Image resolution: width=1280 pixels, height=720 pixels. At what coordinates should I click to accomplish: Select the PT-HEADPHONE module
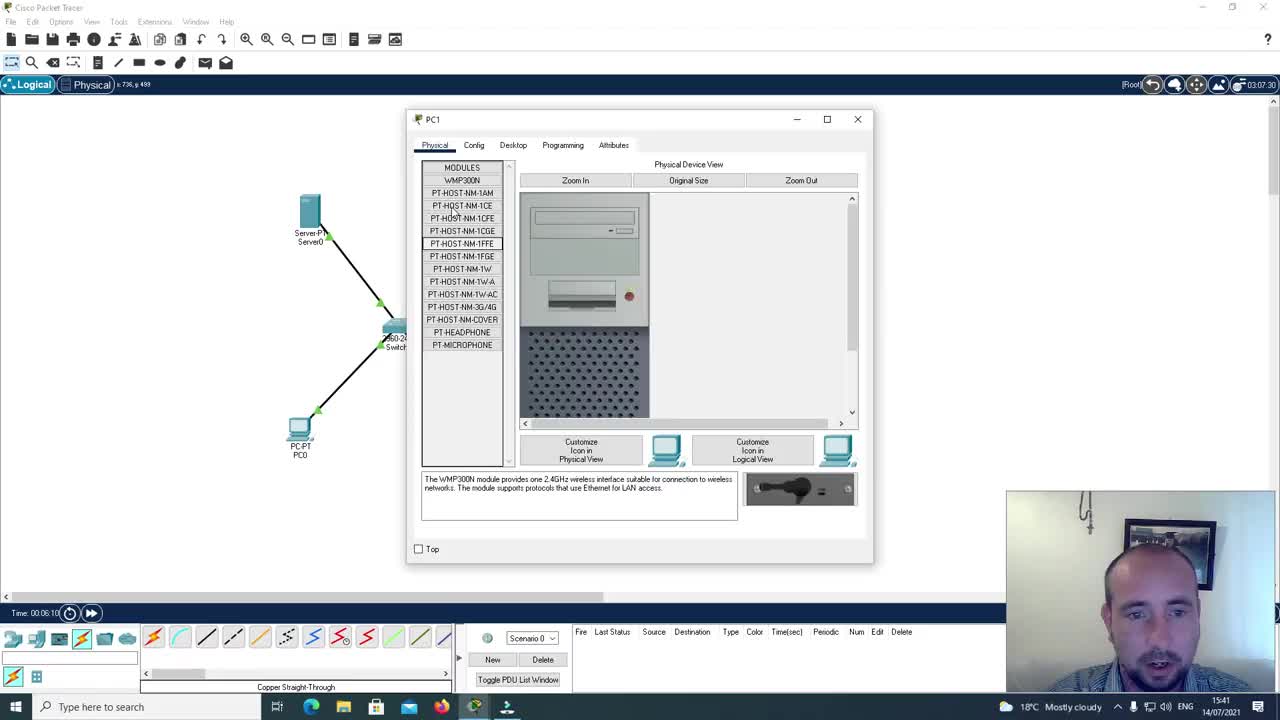[462, 333]
